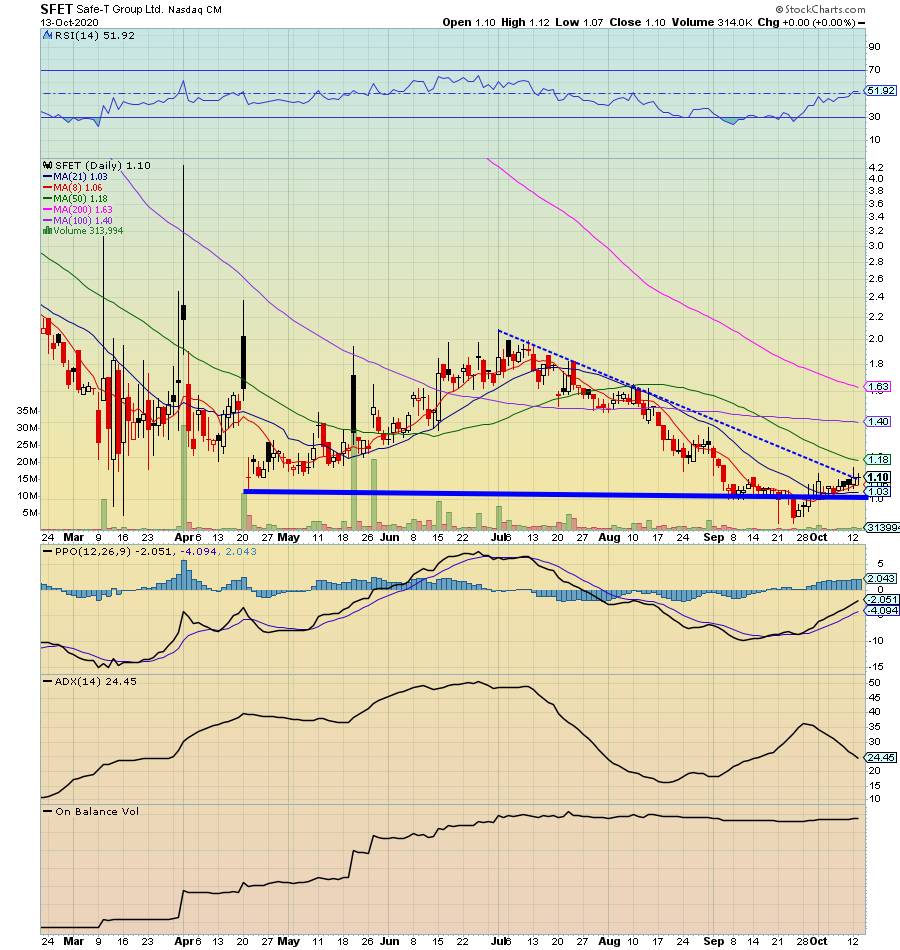Open the StockCharts.com copyright link
This screenshot has height=950, width=900.
click(x=821, y=9)
